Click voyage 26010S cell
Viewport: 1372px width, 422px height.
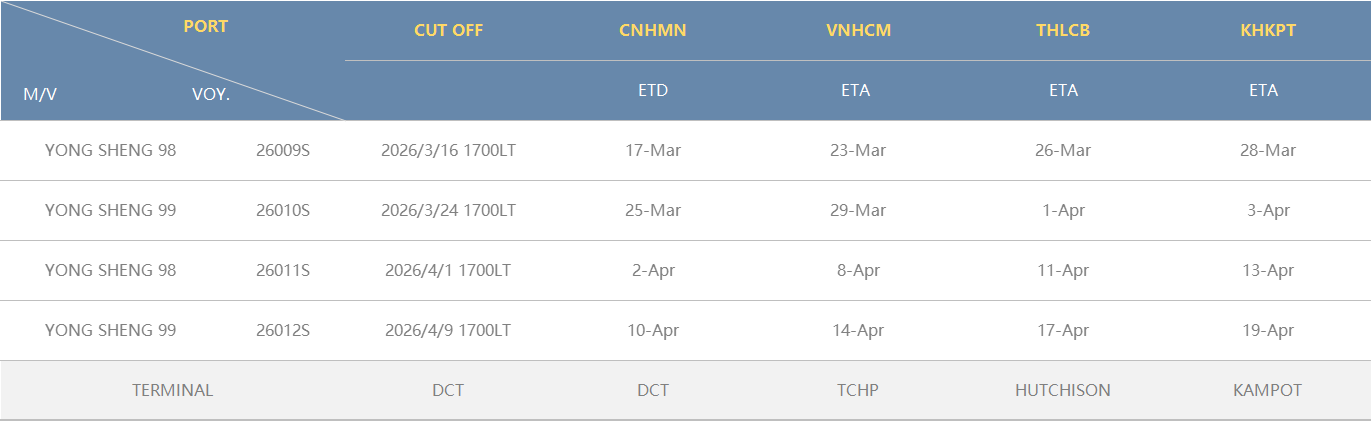(283, 211)
